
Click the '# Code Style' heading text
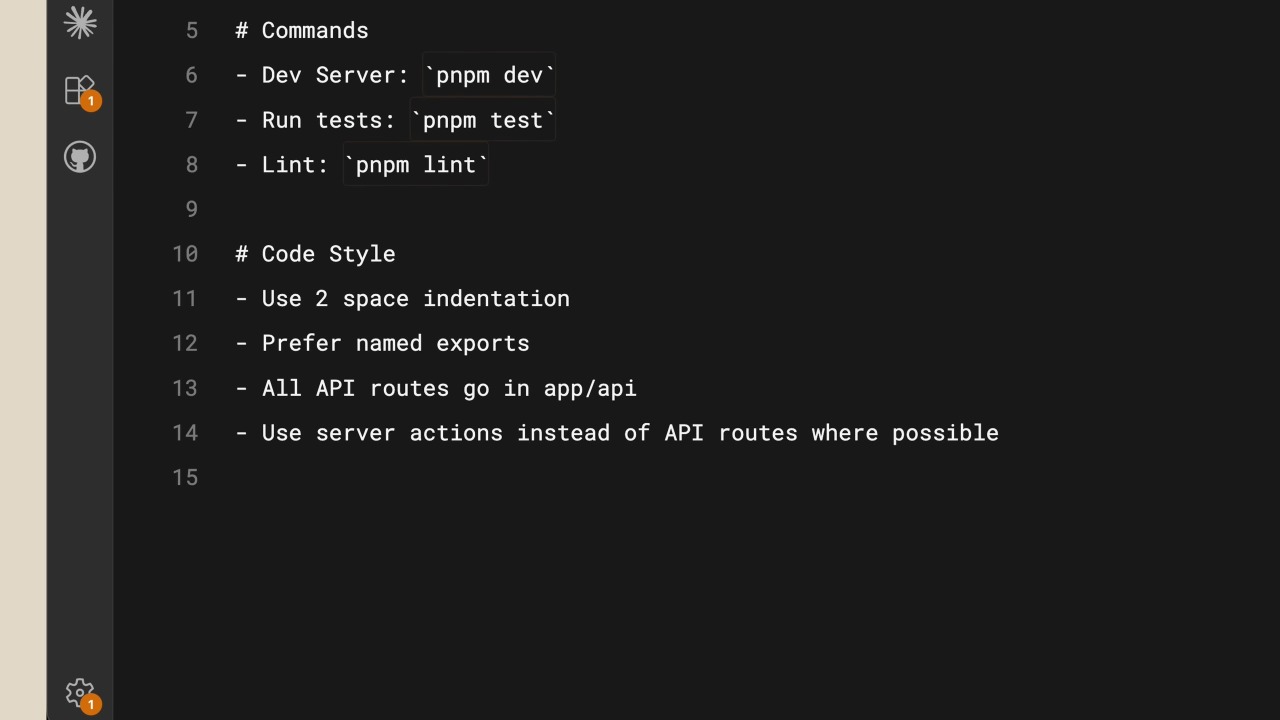click(x=315, y=254)
